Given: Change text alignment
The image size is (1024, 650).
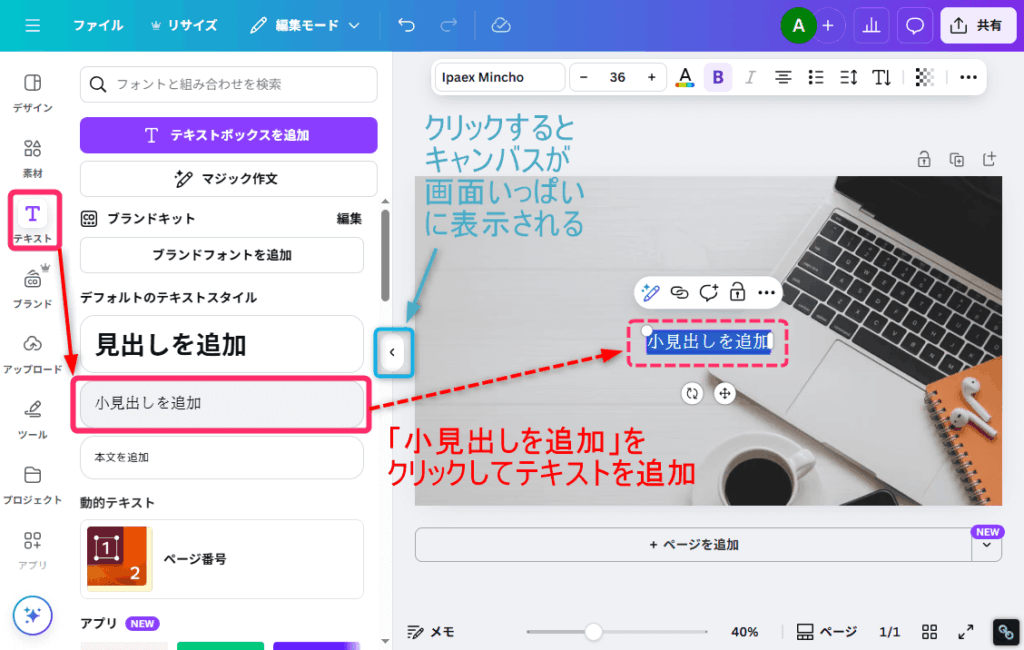Looking at the screenshot, I should [x=783, y=77].
